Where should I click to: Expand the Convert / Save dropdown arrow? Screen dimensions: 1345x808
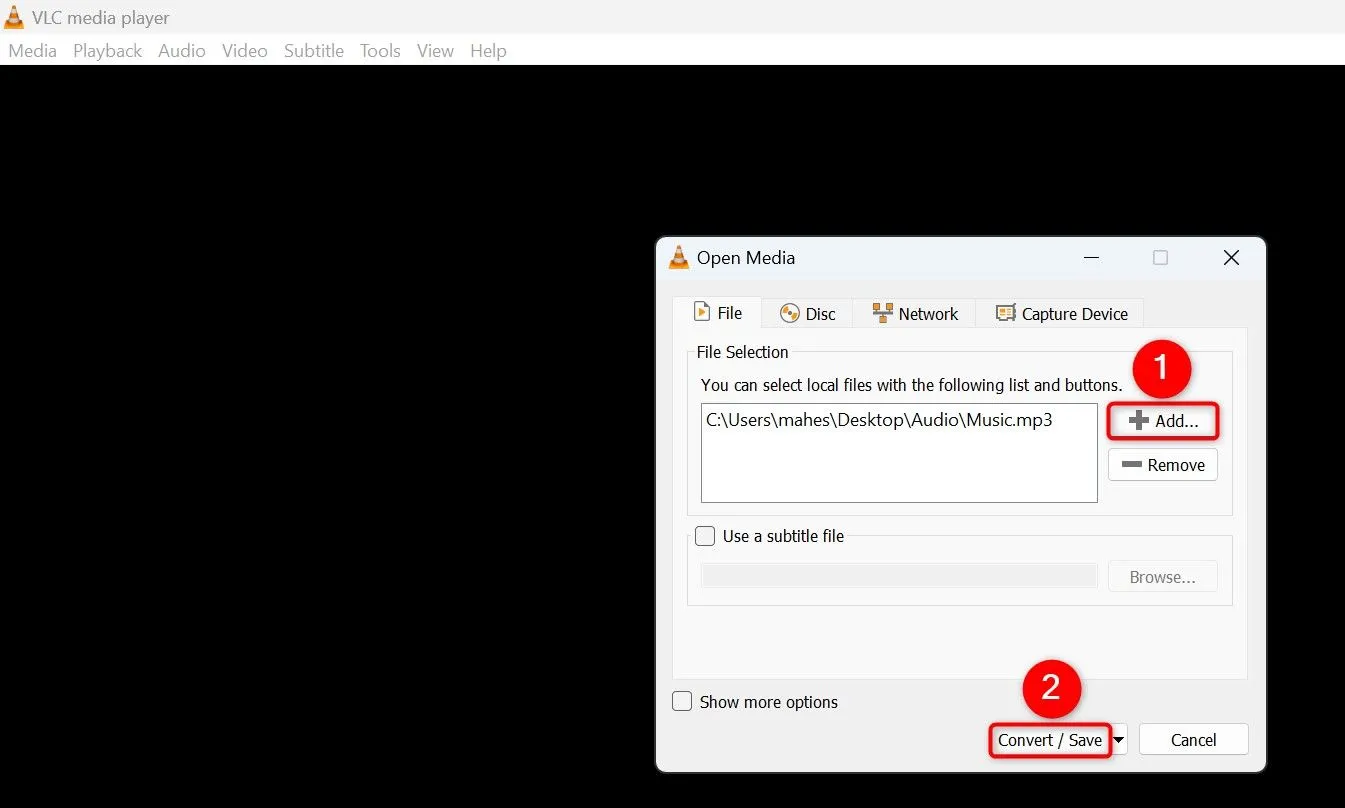pos(1119,741)
